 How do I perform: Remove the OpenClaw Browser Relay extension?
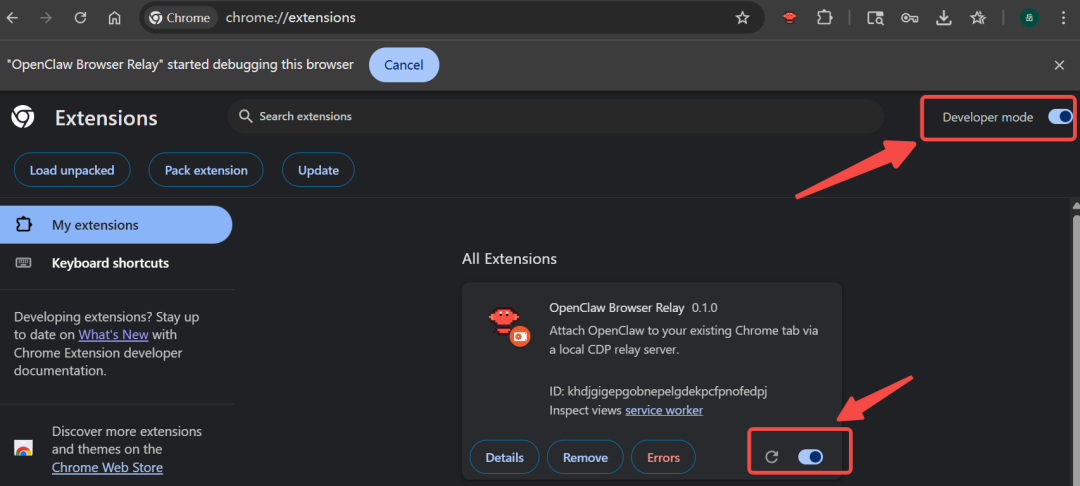(x=585, y=458)
